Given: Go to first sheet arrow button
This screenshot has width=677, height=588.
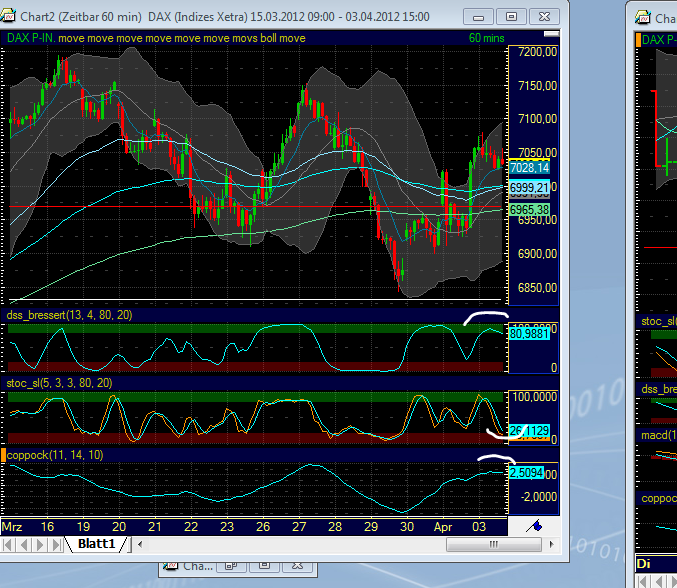Looking at the screenshot, I should point(7,544).
